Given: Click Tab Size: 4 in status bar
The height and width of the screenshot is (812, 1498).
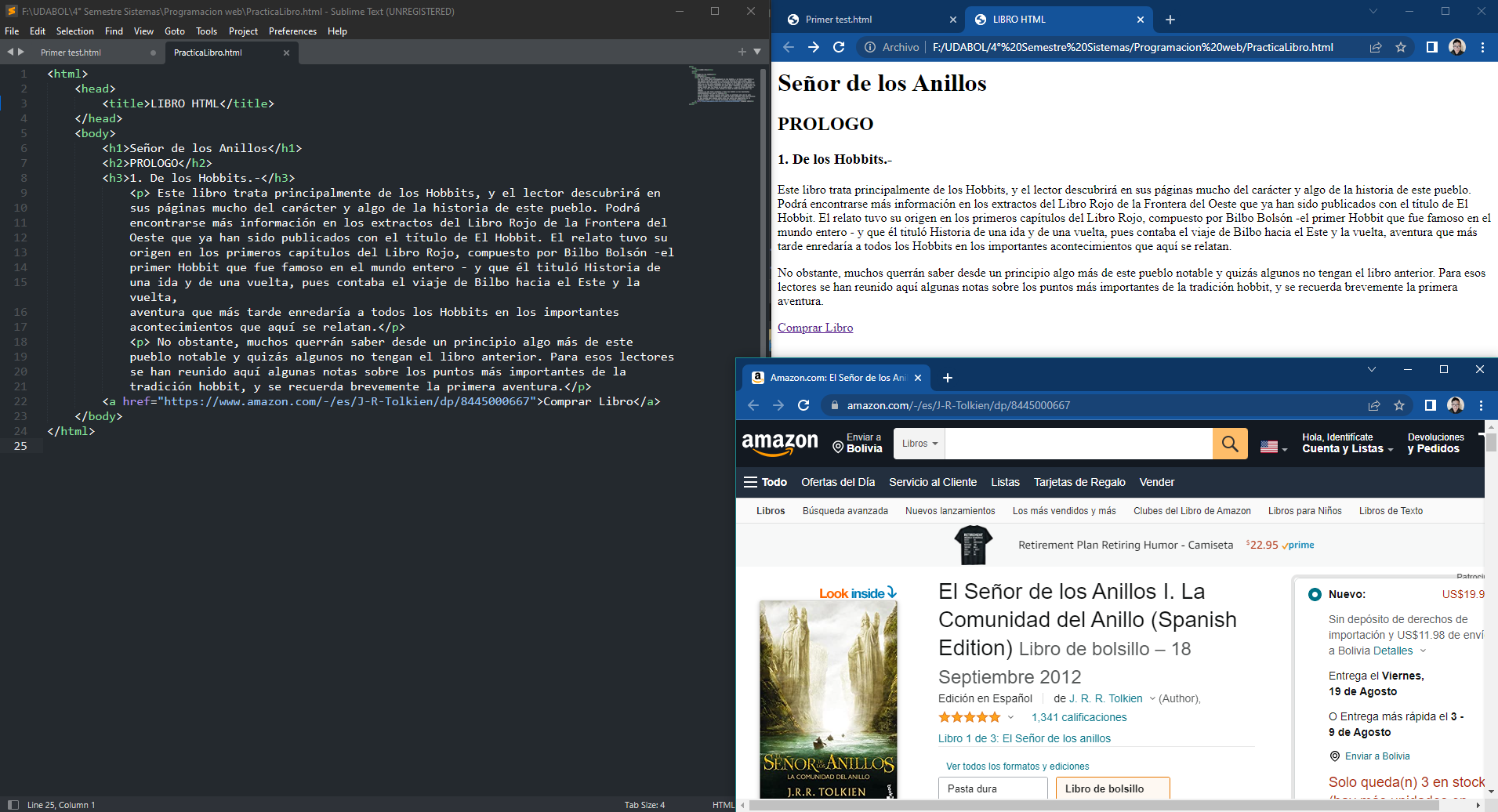Looking at the screenshot, I should pyautogui.click(x=644, y=805).
